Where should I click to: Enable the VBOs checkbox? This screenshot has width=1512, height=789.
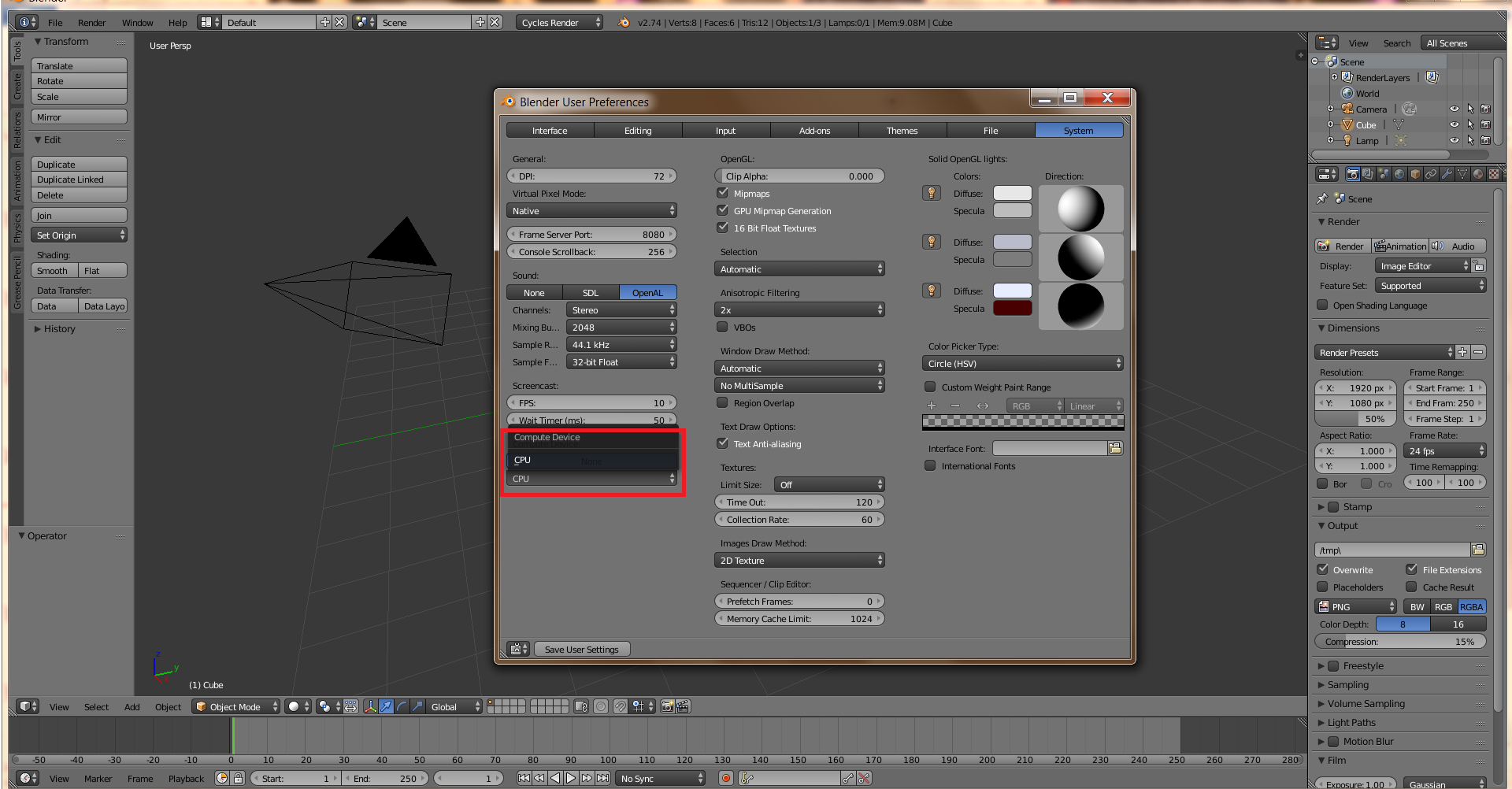point(722,327)
